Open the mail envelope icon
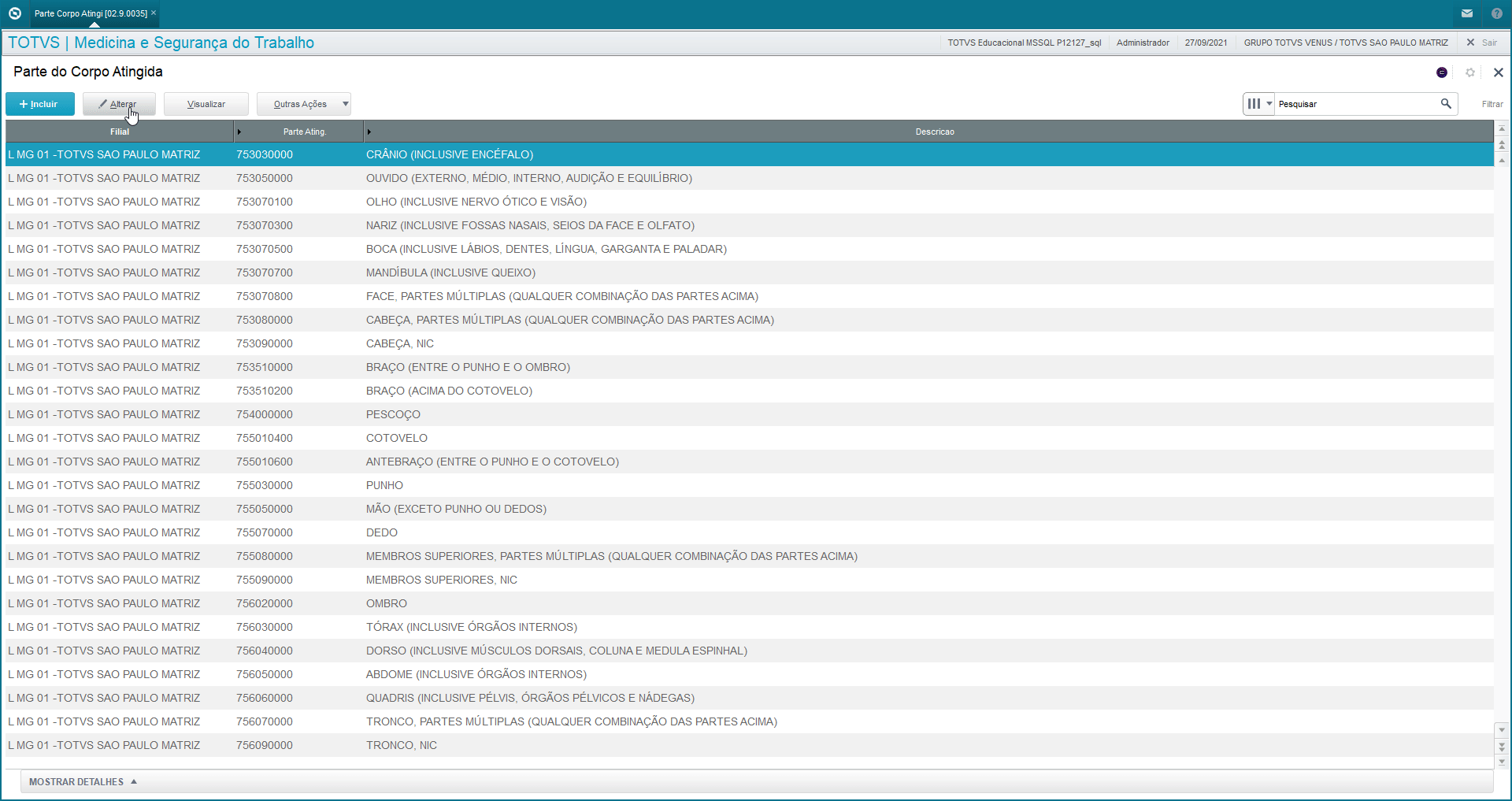Screen dimensions: 1512x801 tap(1467, 13)
